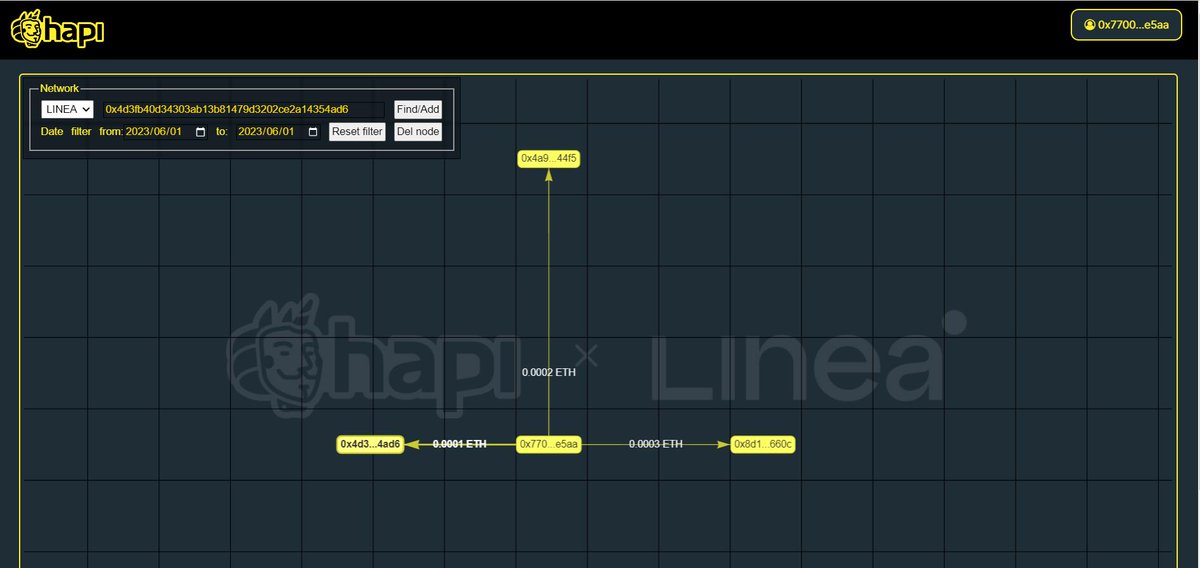Select the 0x4d3...4ad6 node
The height and width of the screenshot is (568, 1200).
[370, 444]
